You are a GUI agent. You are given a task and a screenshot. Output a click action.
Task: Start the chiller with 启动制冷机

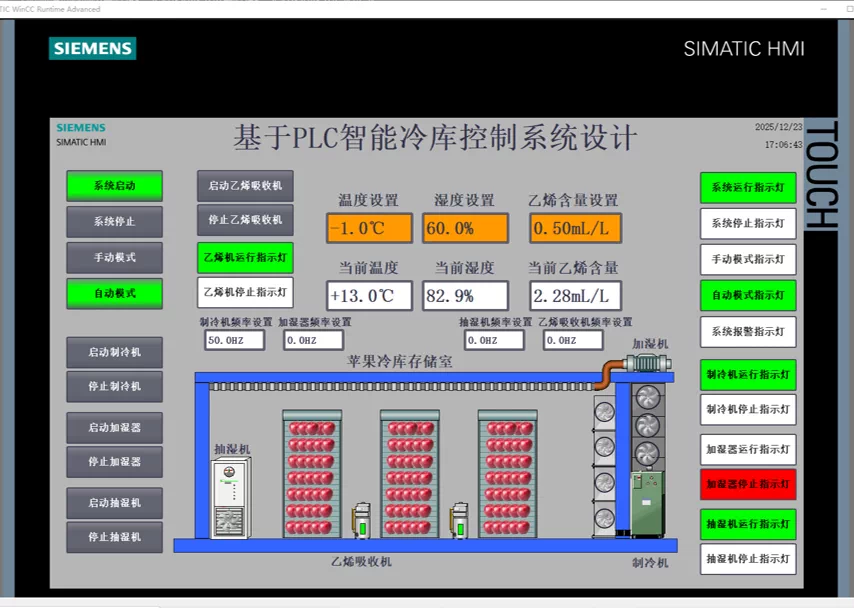(114, 352)
